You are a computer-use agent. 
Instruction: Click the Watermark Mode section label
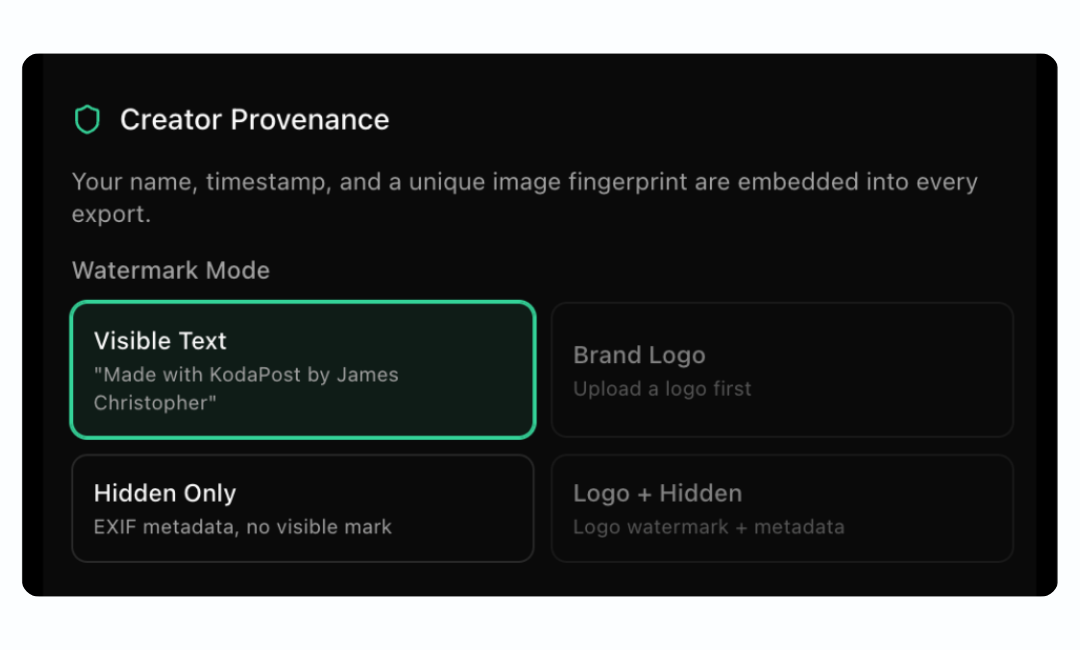[171, 270]
